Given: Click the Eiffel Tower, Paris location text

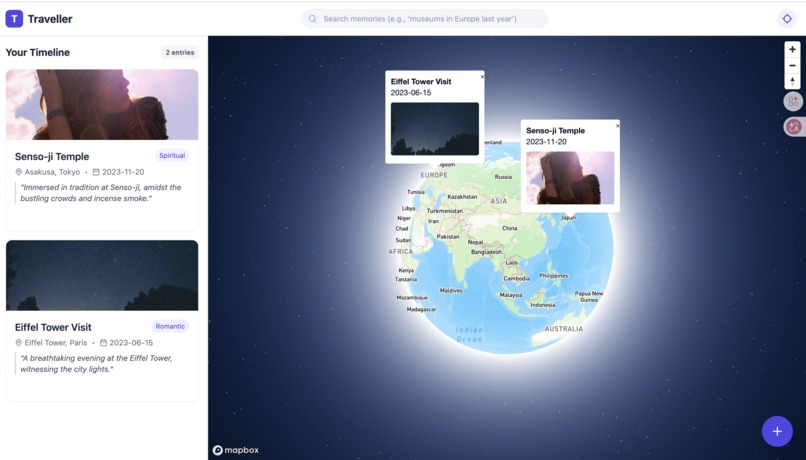Looking at the screenshot, I should (x=56, y=342).
